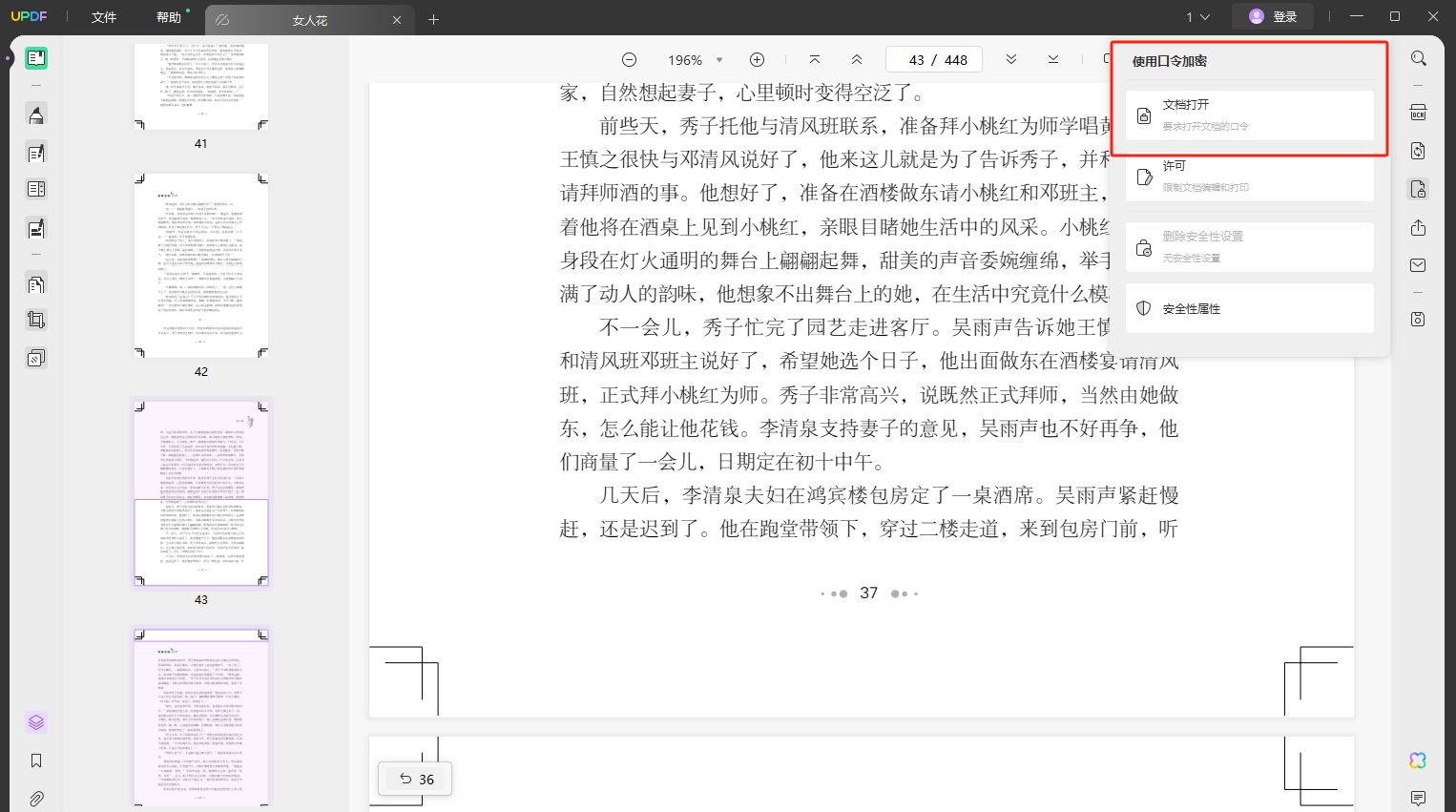Go to the previous page
The image size is (1456, 812).
pyautogui.click(x=857, y=59)
